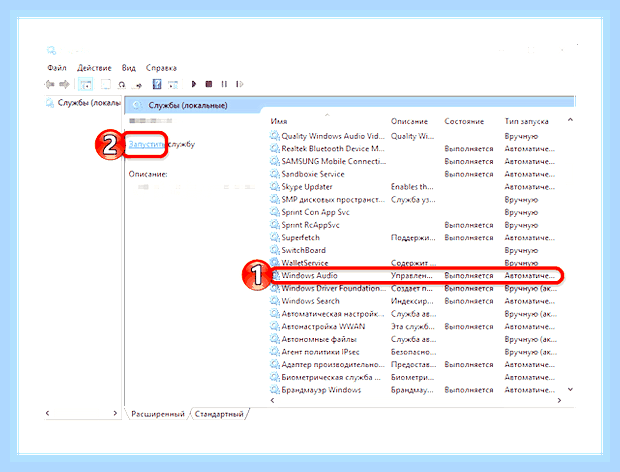The image size is (620, 472).
Task: Click the gear icon beside SAMSUNG Mobile Connecti...
Action: tap(274, 161)
